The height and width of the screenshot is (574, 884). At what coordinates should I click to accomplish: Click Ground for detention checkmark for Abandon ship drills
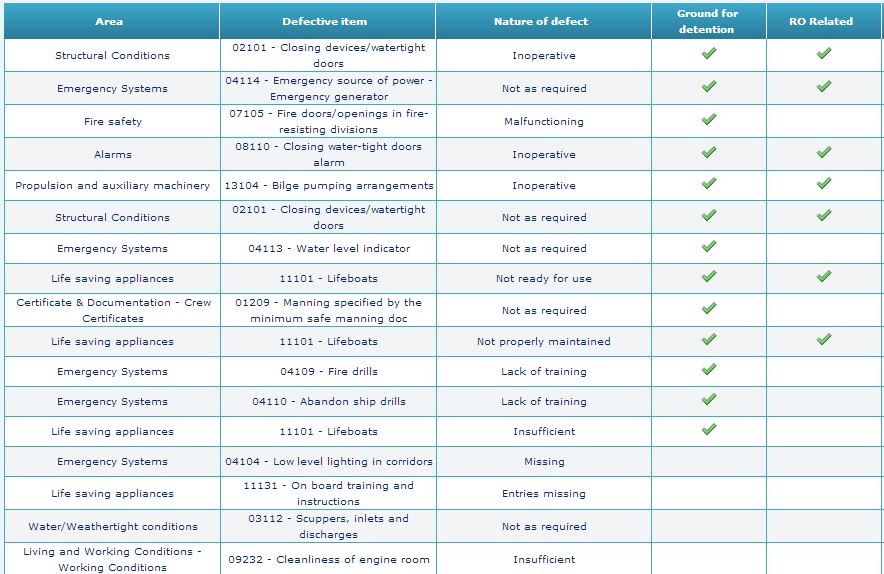pyautogui.click(x=709, y=400)
